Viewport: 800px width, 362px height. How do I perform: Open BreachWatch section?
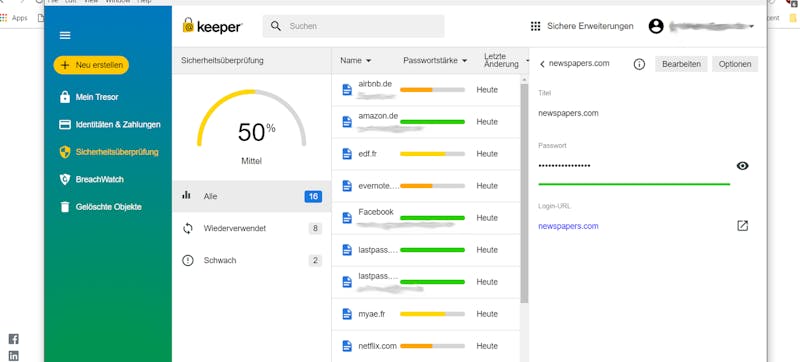99,179
